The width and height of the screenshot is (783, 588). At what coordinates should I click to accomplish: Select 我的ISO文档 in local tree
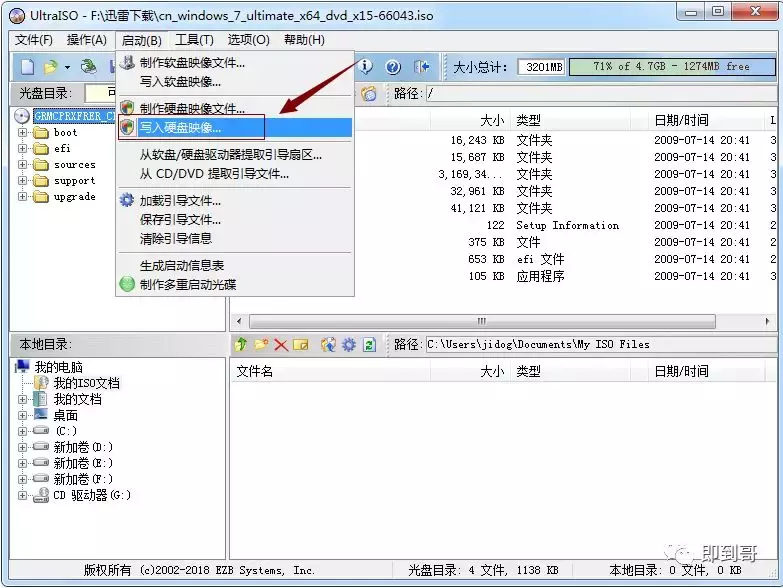(x=86, y=383)
